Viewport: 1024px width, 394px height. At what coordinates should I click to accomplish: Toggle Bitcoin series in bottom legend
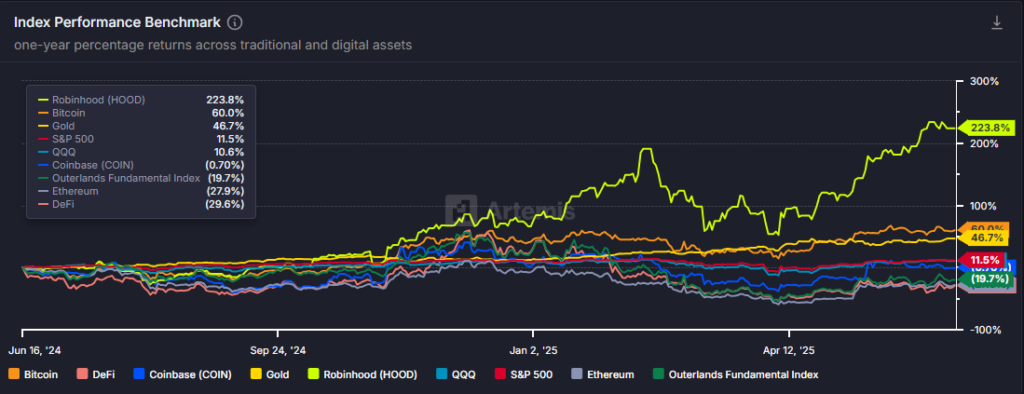(33, 374)
